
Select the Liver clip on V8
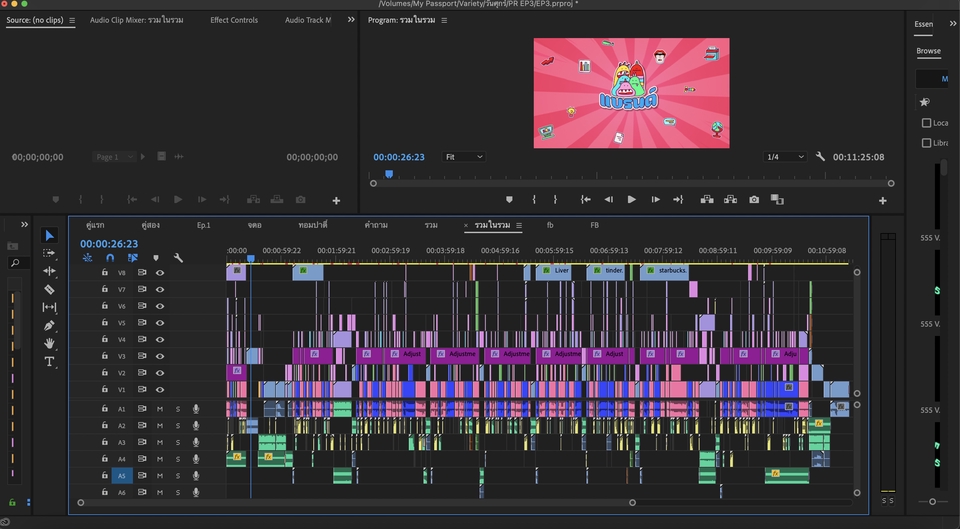[553, 272]
